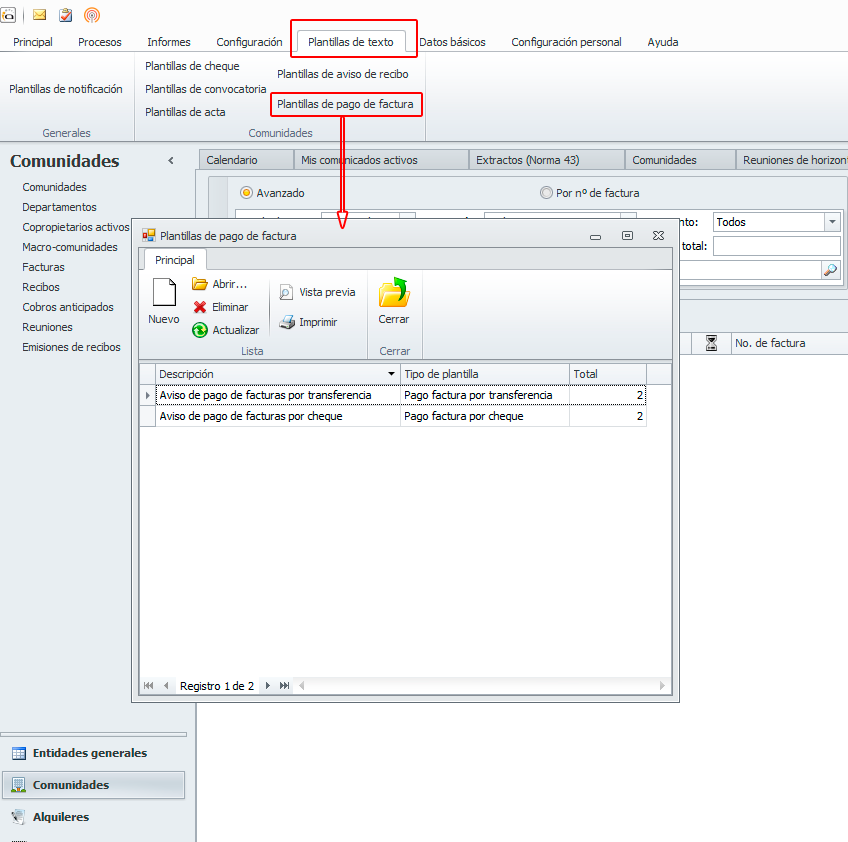Switch to the Calendario document tab
This screenshot has height=842, width=848.
coord(246,160)
